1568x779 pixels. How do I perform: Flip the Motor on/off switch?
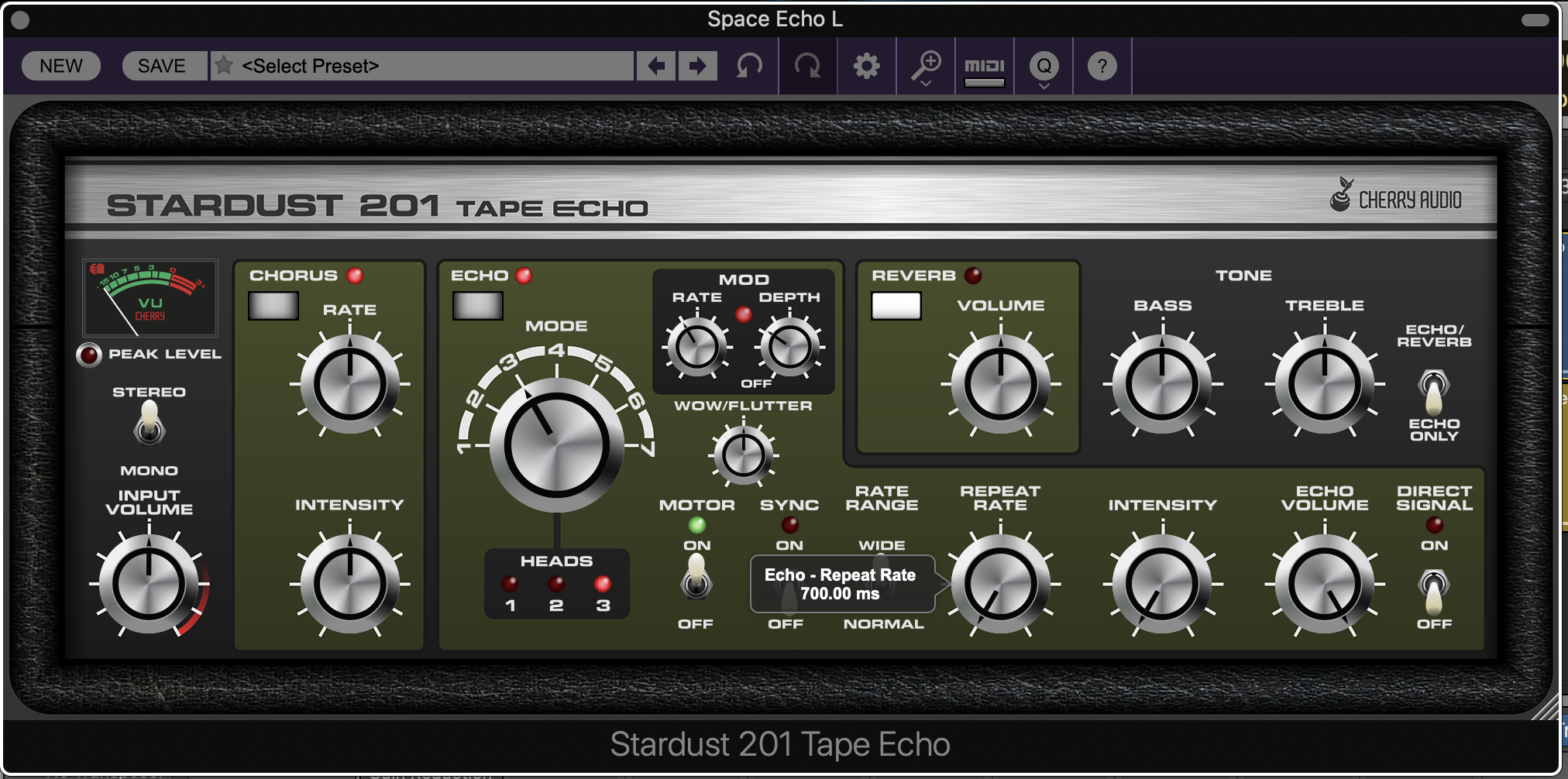pos(696,578)
